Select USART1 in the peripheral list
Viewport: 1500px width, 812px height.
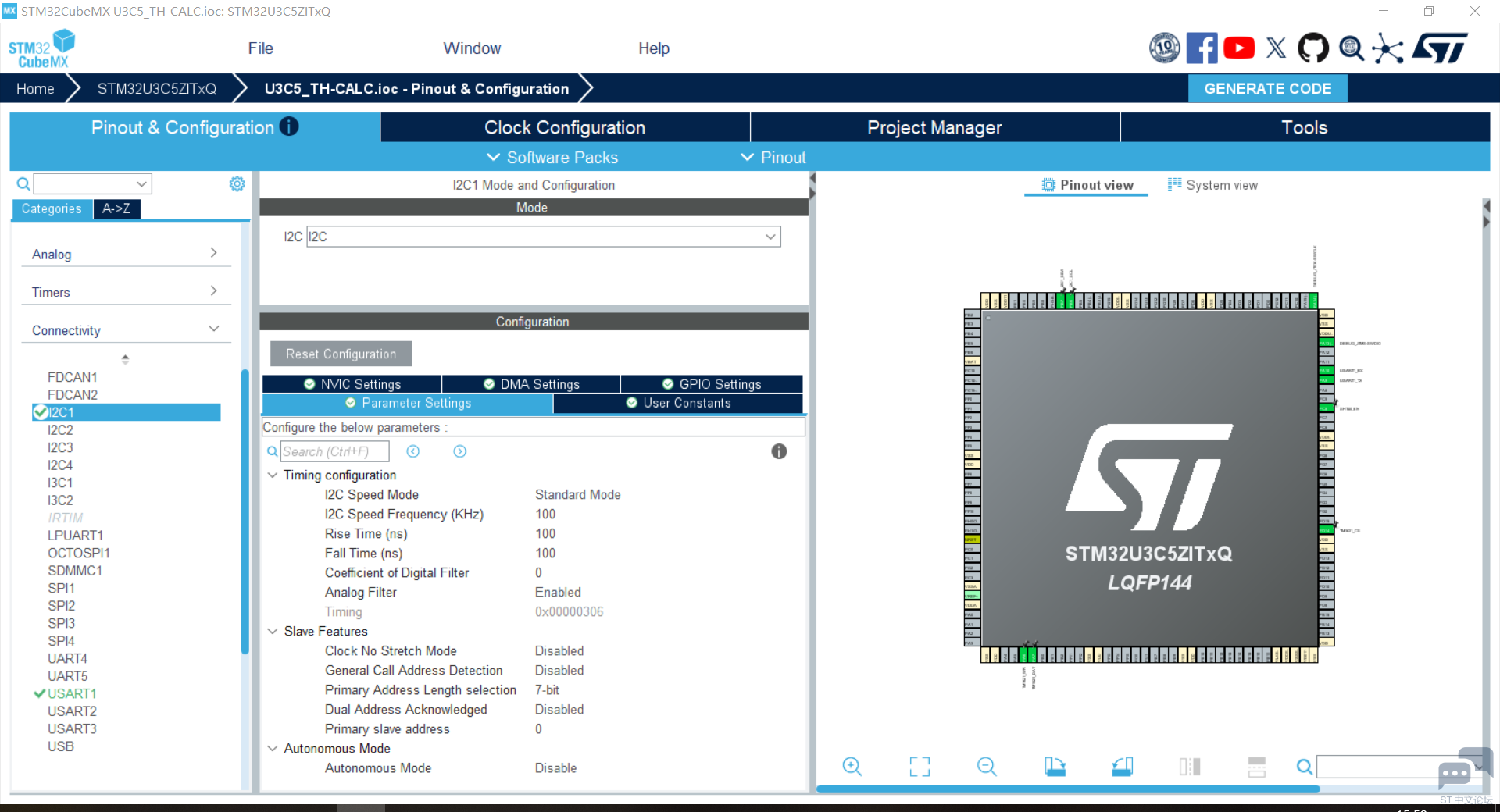pyautogui.click(x=71, y=693)
